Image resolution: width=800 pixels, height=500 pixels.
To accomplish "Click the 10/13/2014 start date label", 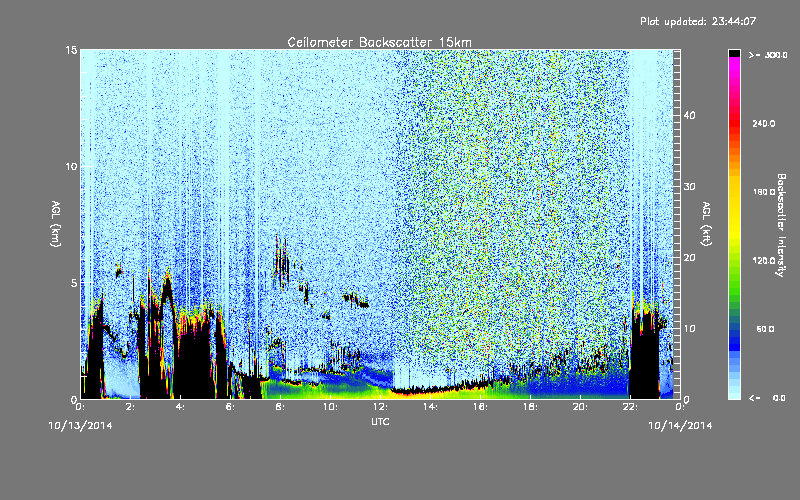I will [x=81, y=426].
